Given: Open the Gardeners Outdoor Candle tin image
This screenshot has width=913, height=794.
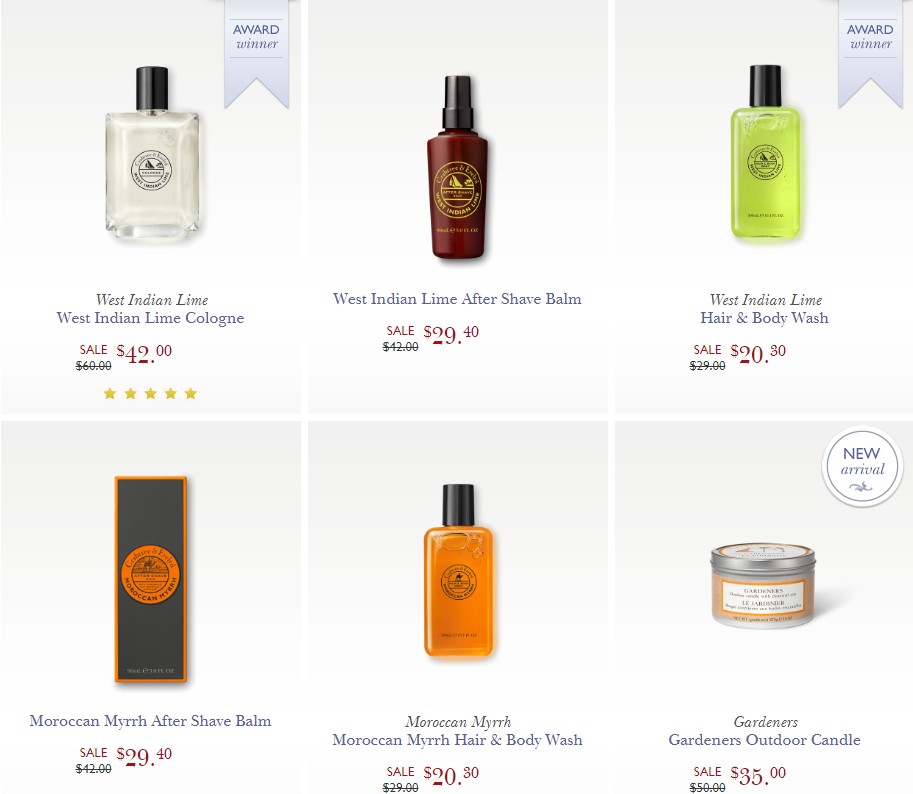Looking at the screenshot, I should click(x=763, y=585).
